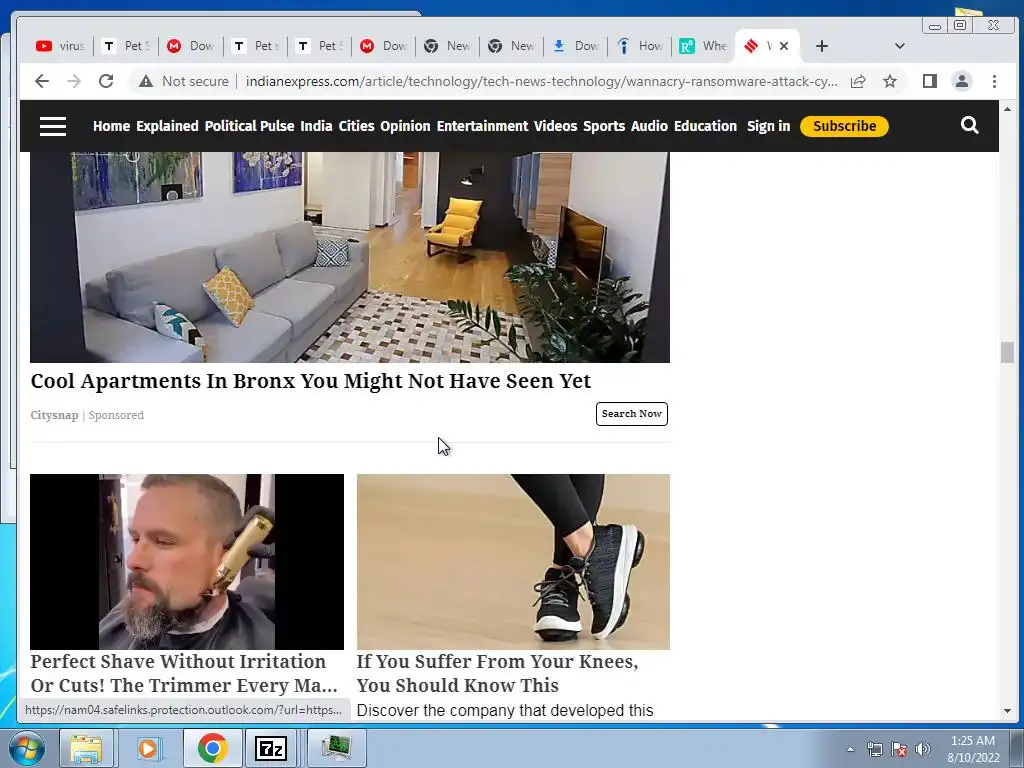Open a new browser tab
Screen dimensions: 1024x768
coord(822,46)
